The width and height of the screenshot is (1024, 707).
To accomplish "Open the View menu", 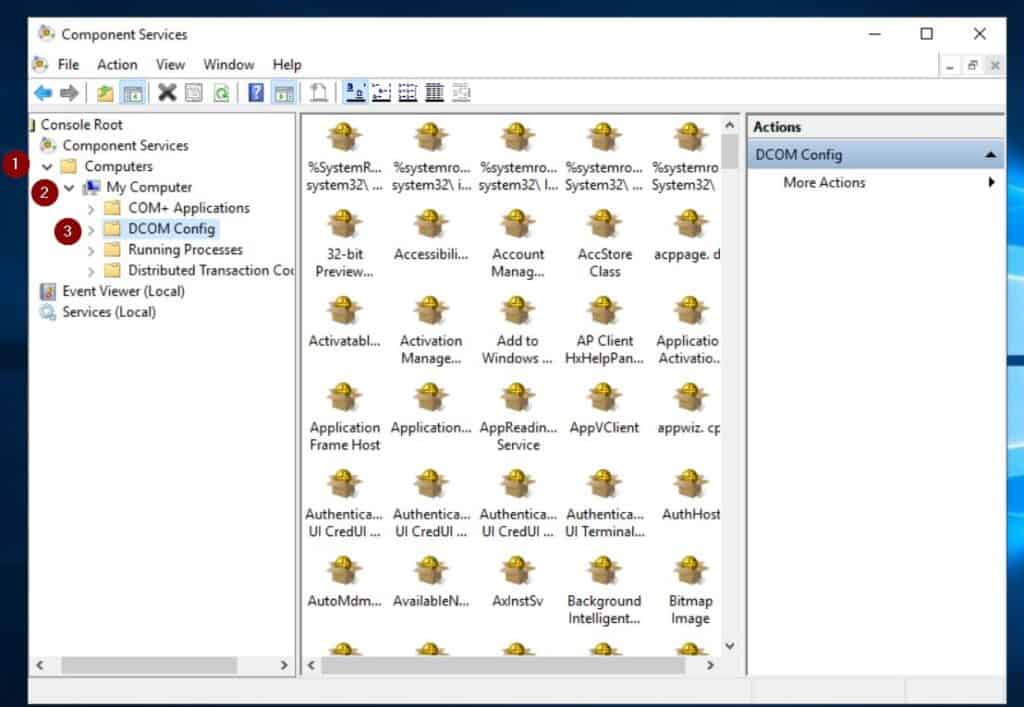I will (x=170, y=65).
